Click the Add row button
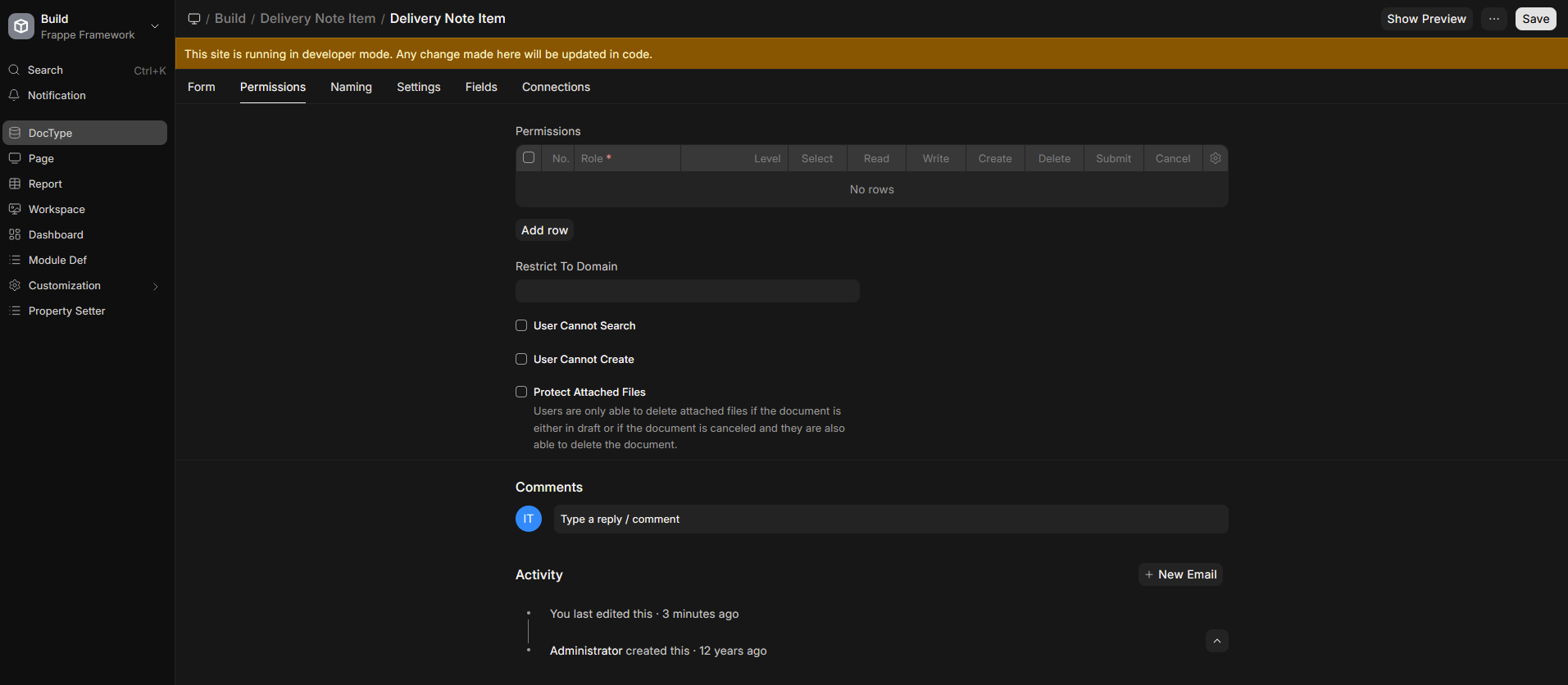 point(544,230)
